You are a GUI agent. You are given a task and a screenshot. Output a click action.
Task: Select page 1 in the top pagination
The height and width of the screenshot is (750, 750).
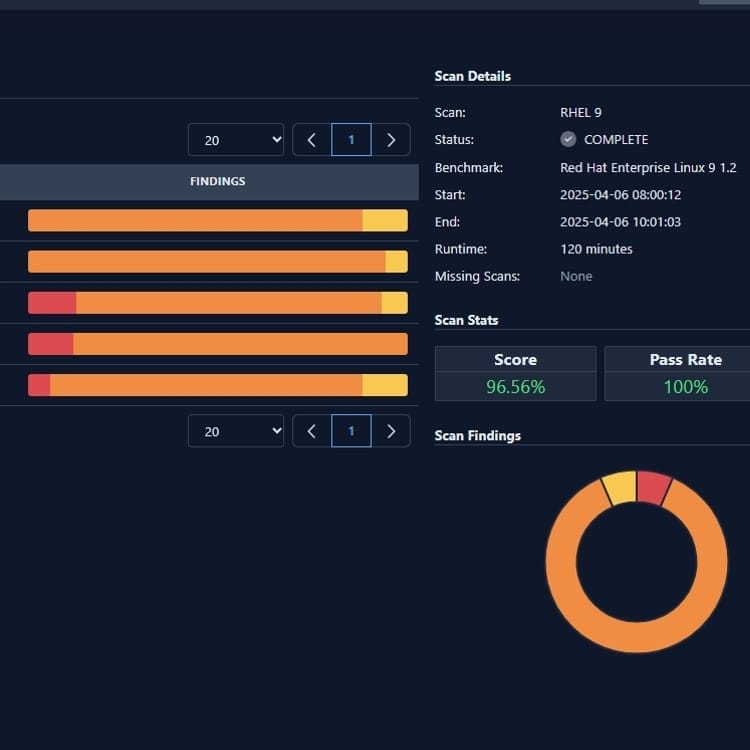[x=351, y=140]
